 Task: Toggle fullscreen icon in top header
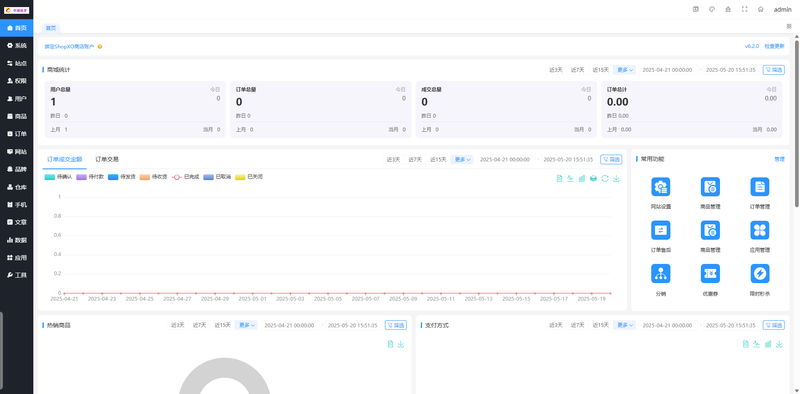pos(744,9)
